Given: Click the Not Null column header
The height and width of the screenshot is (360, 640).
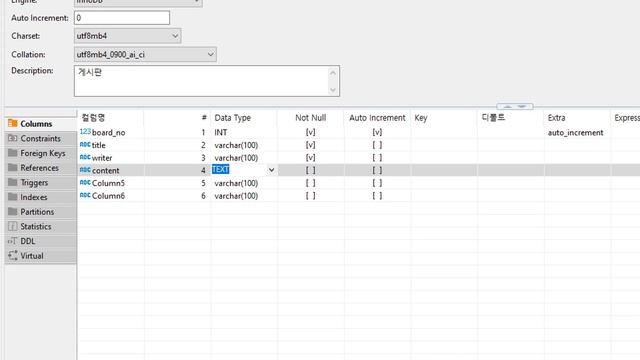Looking at the screenshot, I should point(310,118).
